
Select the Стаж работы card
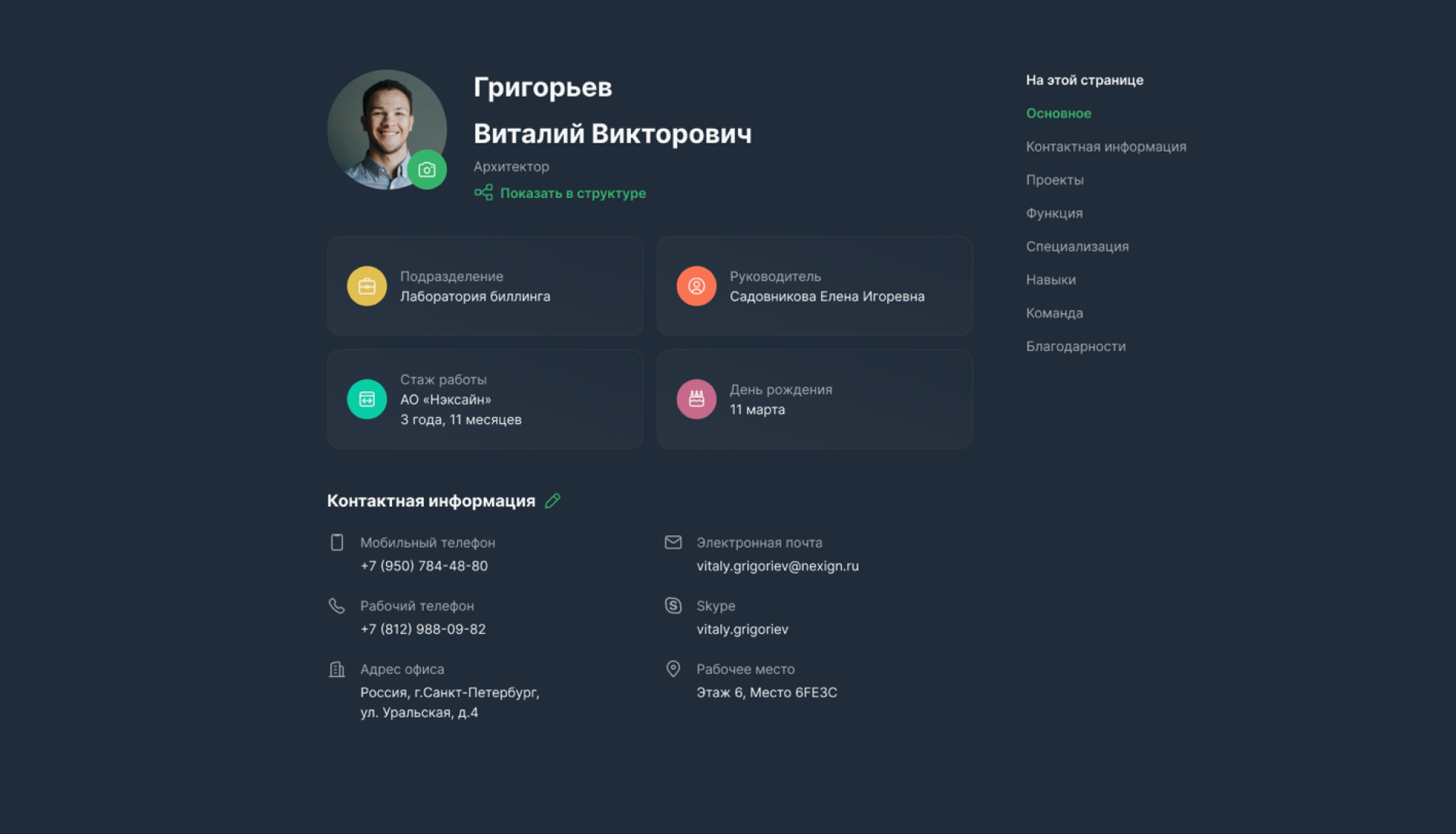(x=485, y=399)
